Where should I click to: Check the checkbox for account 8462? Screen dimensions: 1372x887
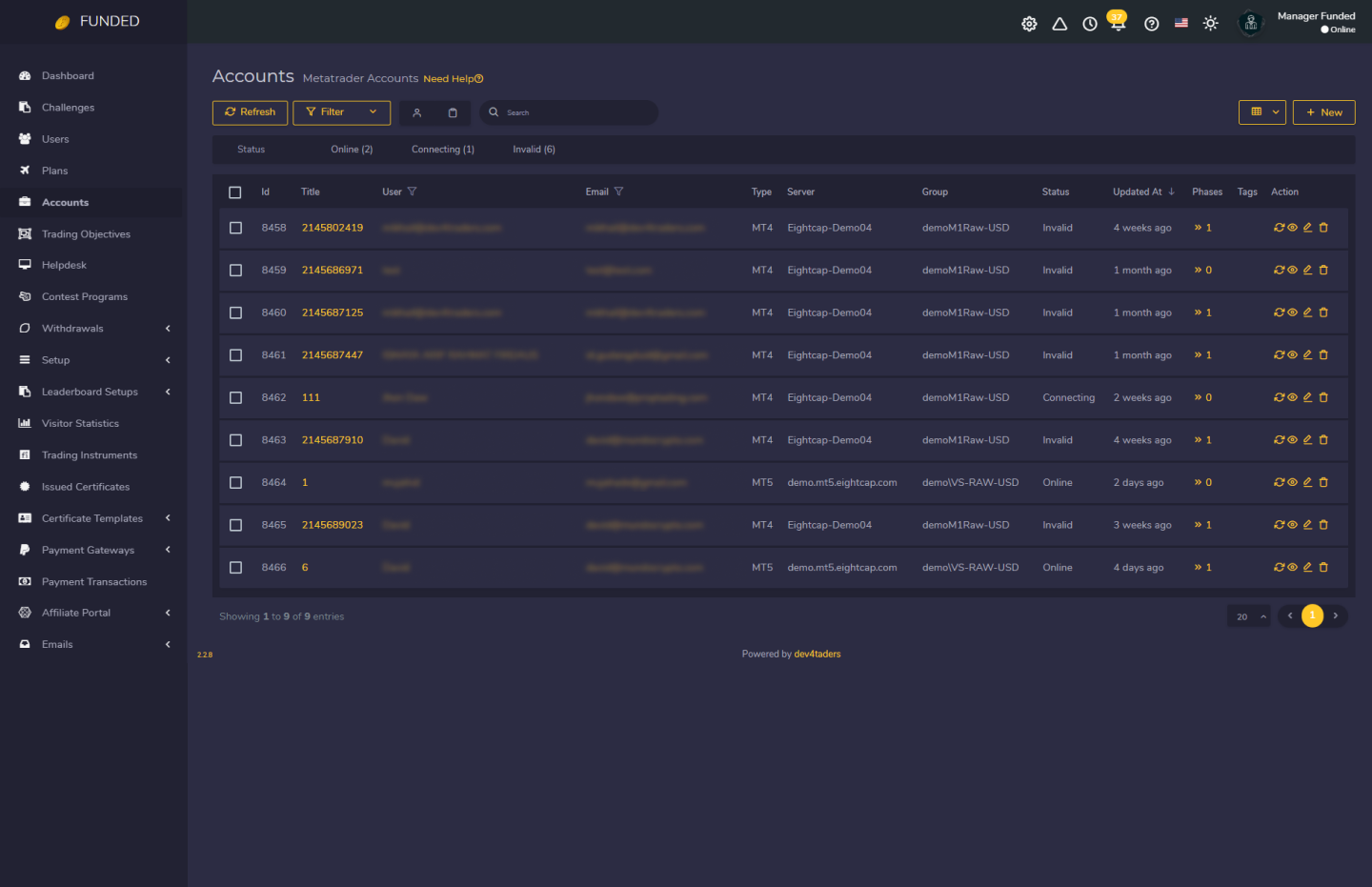coord(235,397)
